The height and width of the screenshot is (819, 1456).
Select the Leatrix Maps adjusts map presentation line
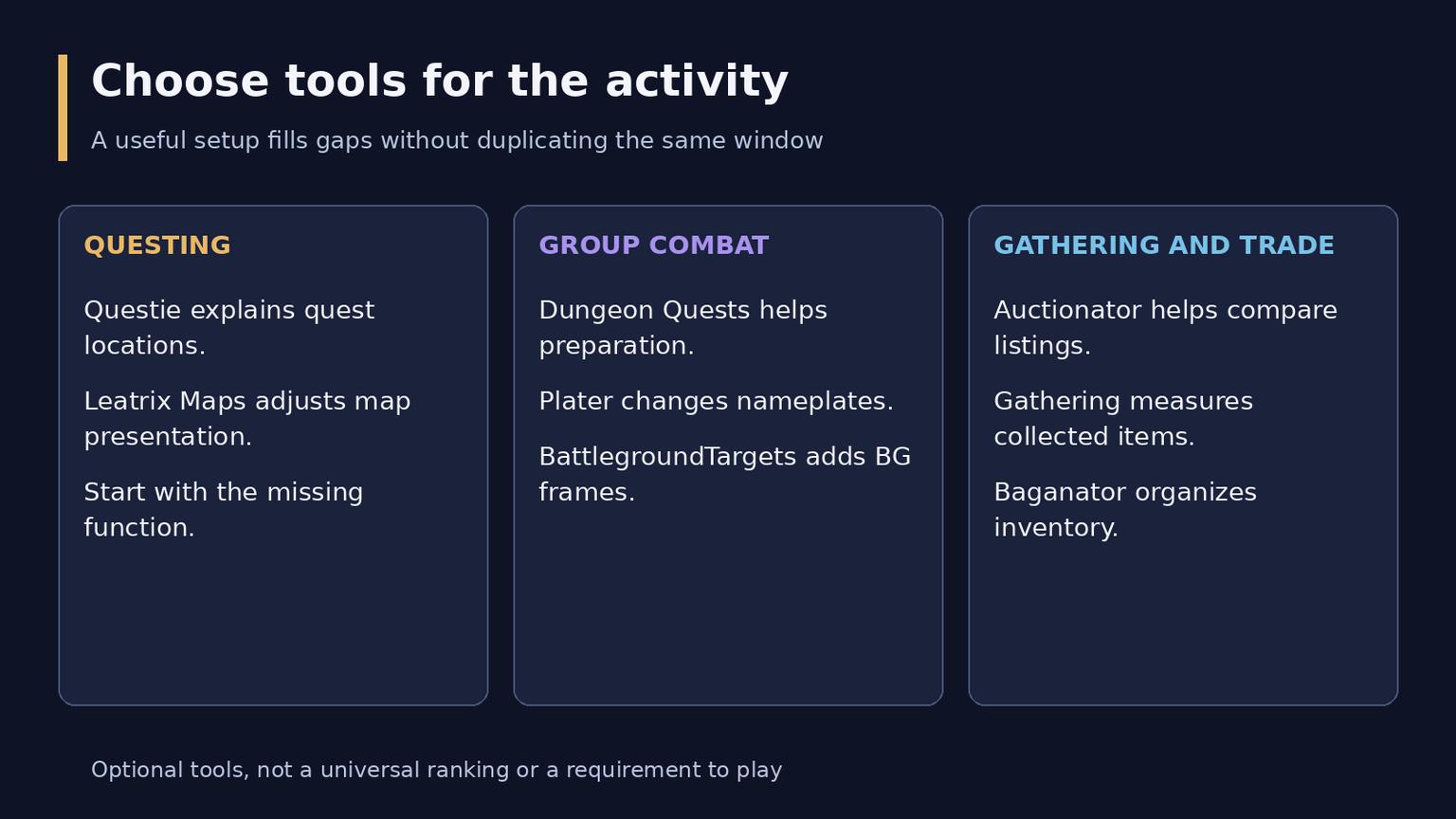247,419
